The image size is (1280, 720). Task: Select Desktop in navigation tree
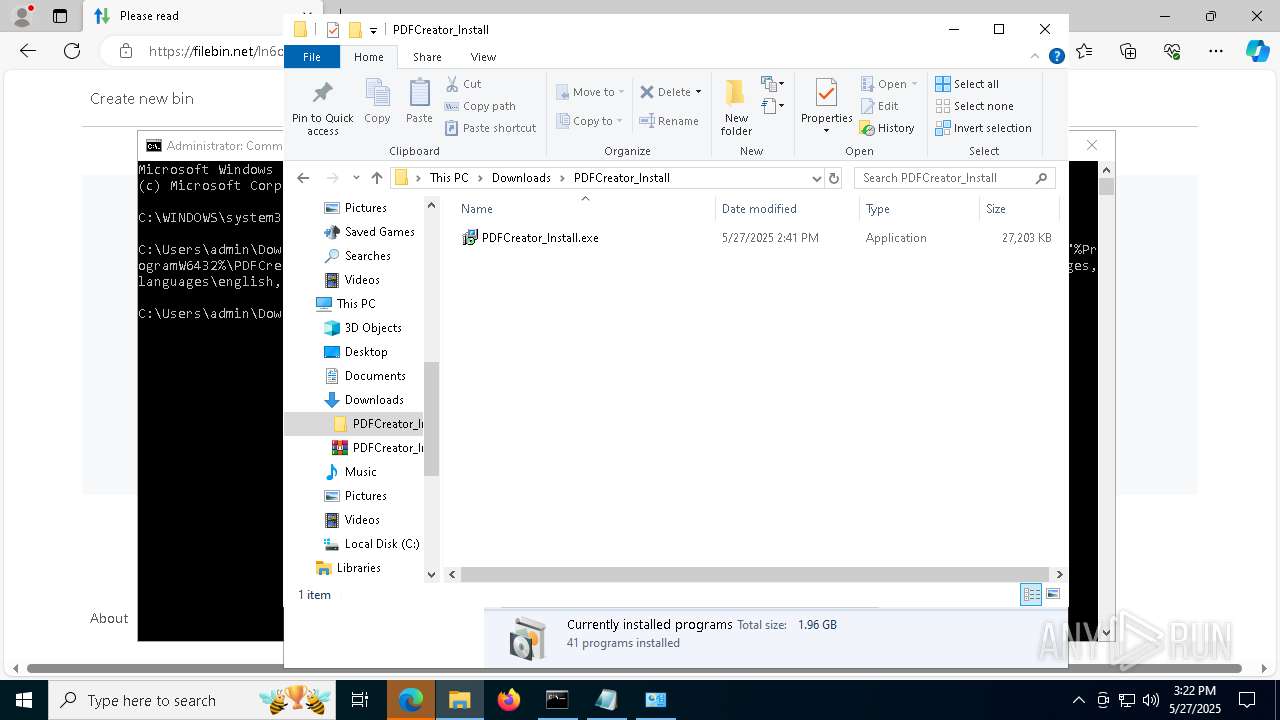[x=366, y=352]
